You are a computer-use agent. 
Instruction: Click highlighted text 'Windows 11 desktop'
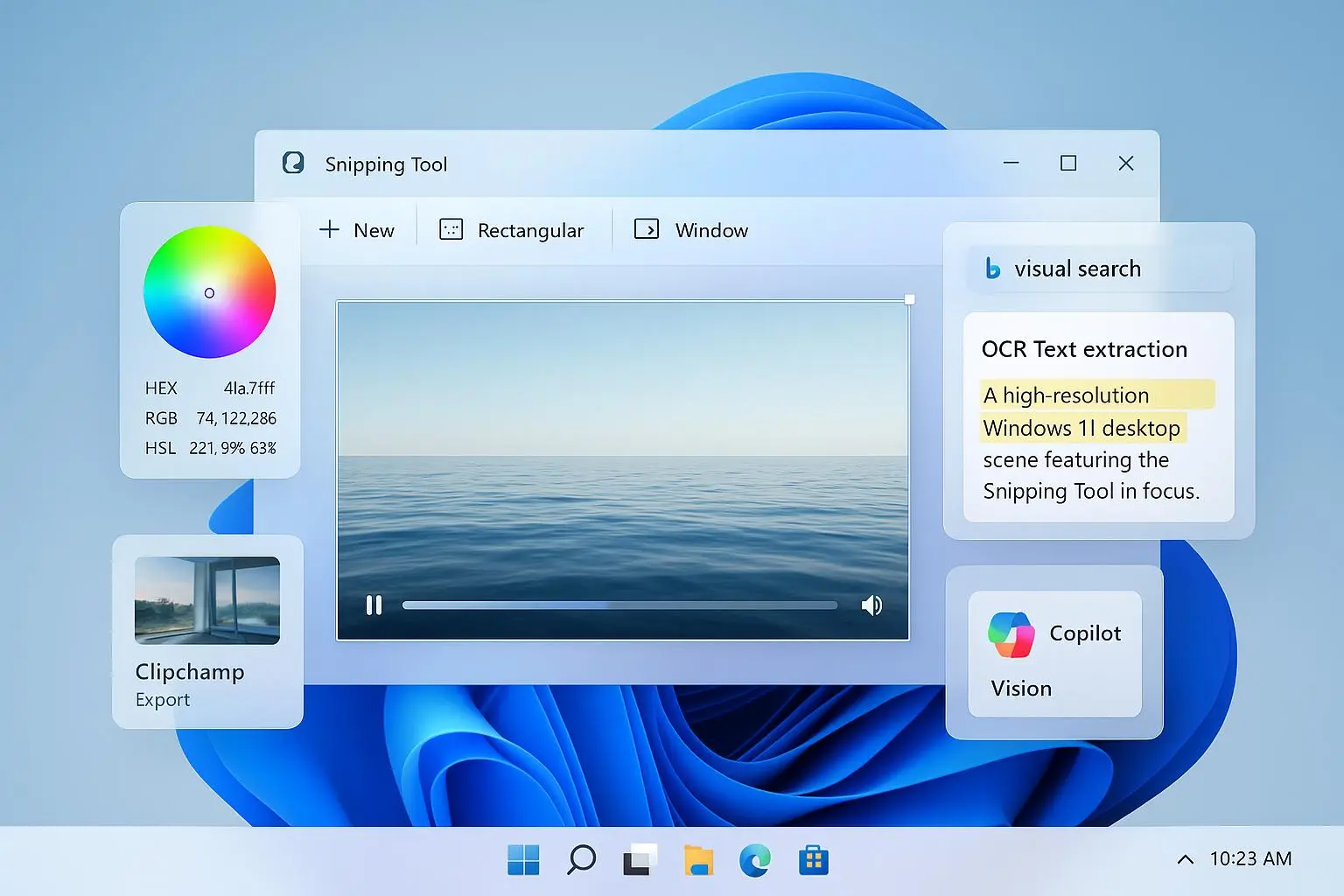tap(1081, 428)
